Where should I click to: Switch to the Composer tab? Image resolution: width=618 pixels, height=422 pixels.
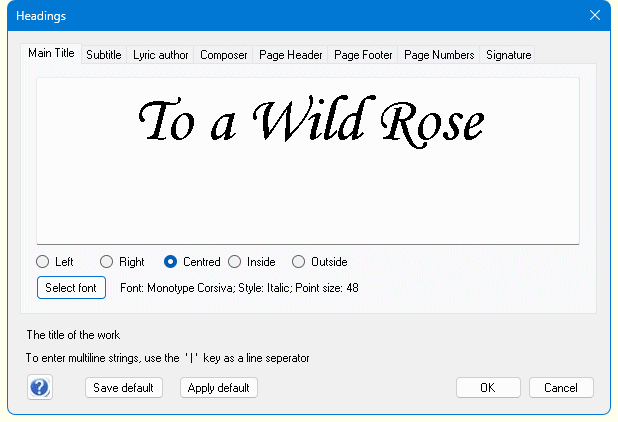tap(223, 55)
